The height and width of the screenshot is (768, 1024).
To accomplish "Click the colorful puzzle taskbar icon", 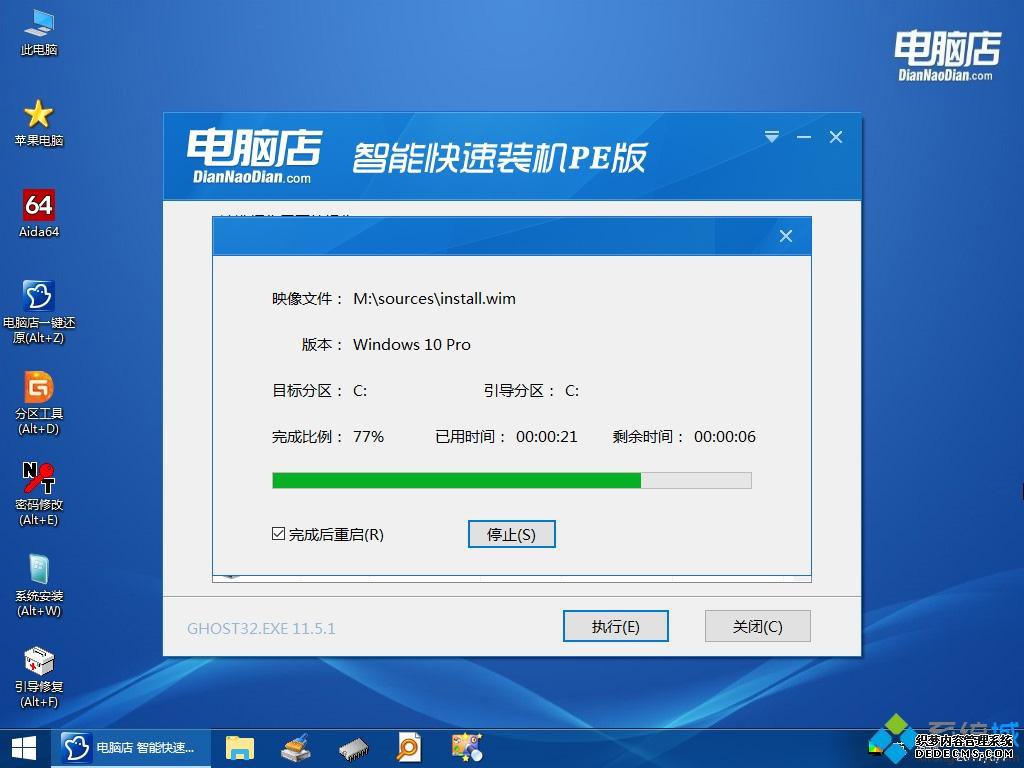I will point(466,748).
